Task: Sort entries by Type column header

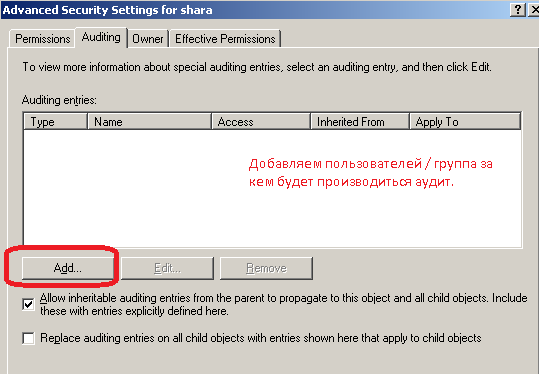Action: (x=55, y=122)
